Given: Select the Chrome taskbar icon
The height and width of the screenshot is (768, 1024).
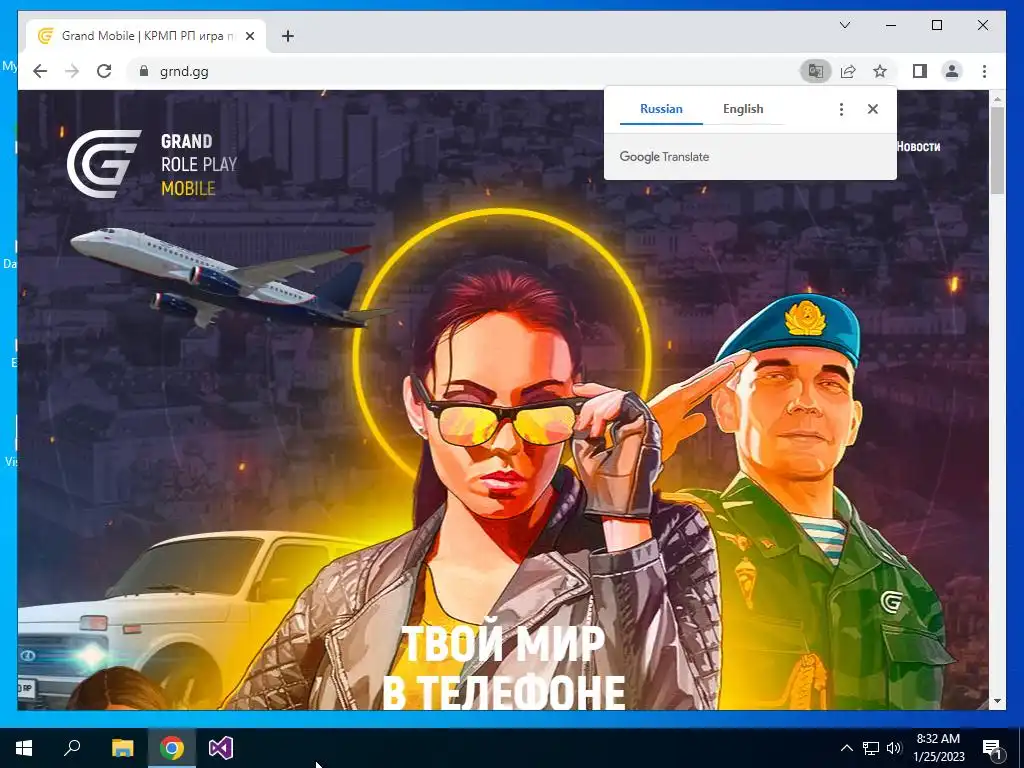Looking at the screenshot, I should tap(172, 748).
